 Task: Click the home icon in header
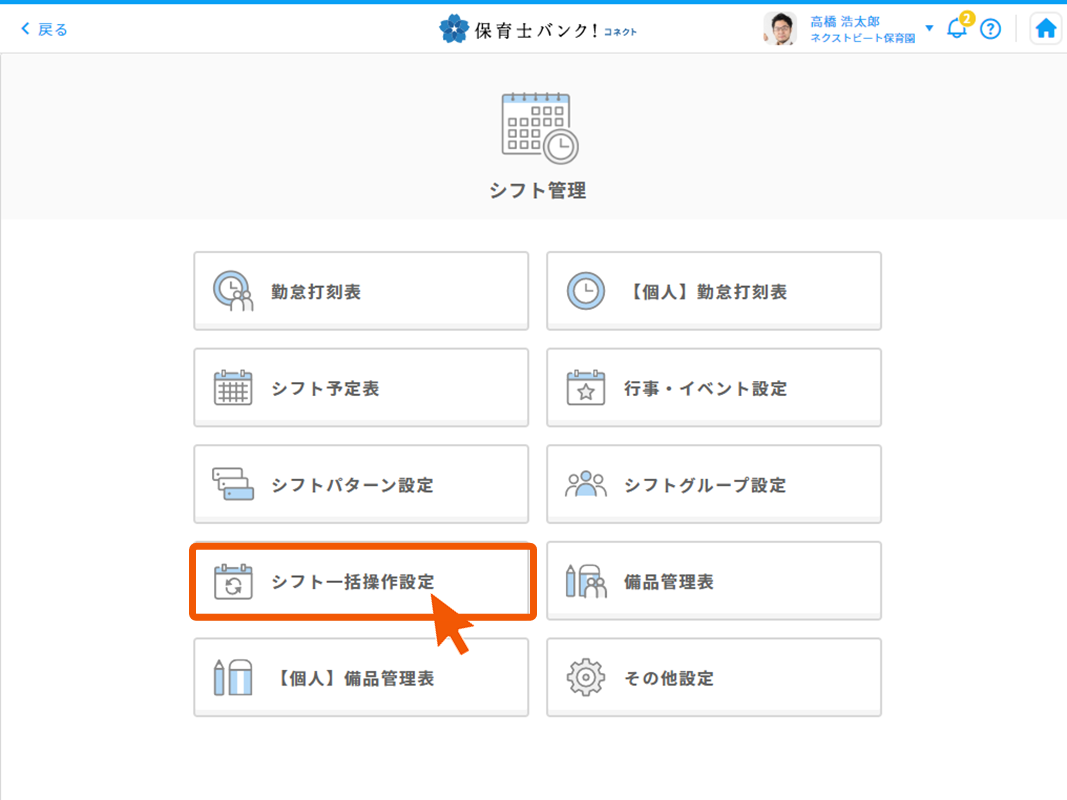1045,29
